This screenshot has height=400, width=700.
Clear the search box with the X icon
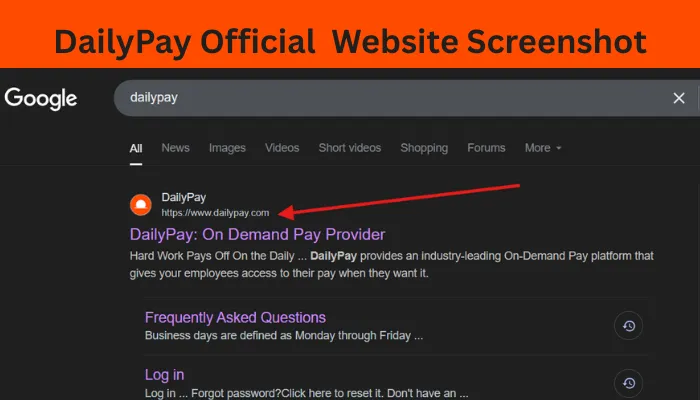click(679, 98)
